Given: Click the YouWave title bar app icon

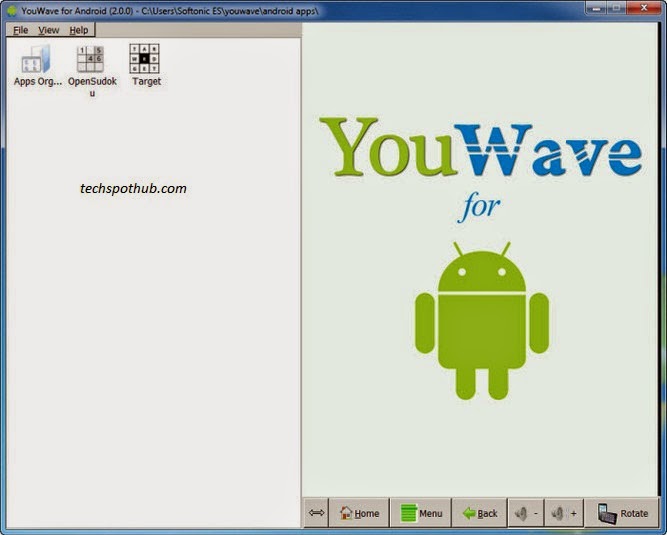Looking at the screenshot, I should coord(12,11).
